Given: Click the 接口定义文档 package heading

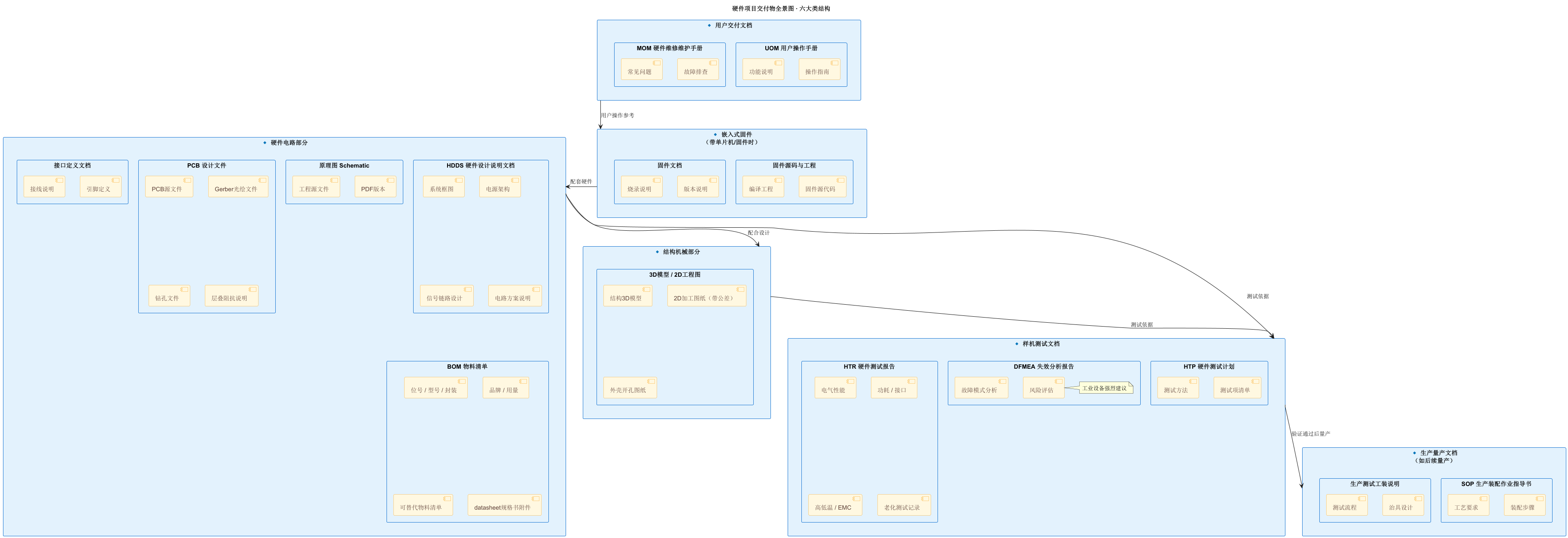Looking at the screenshot, I should [x=73, y=165].
